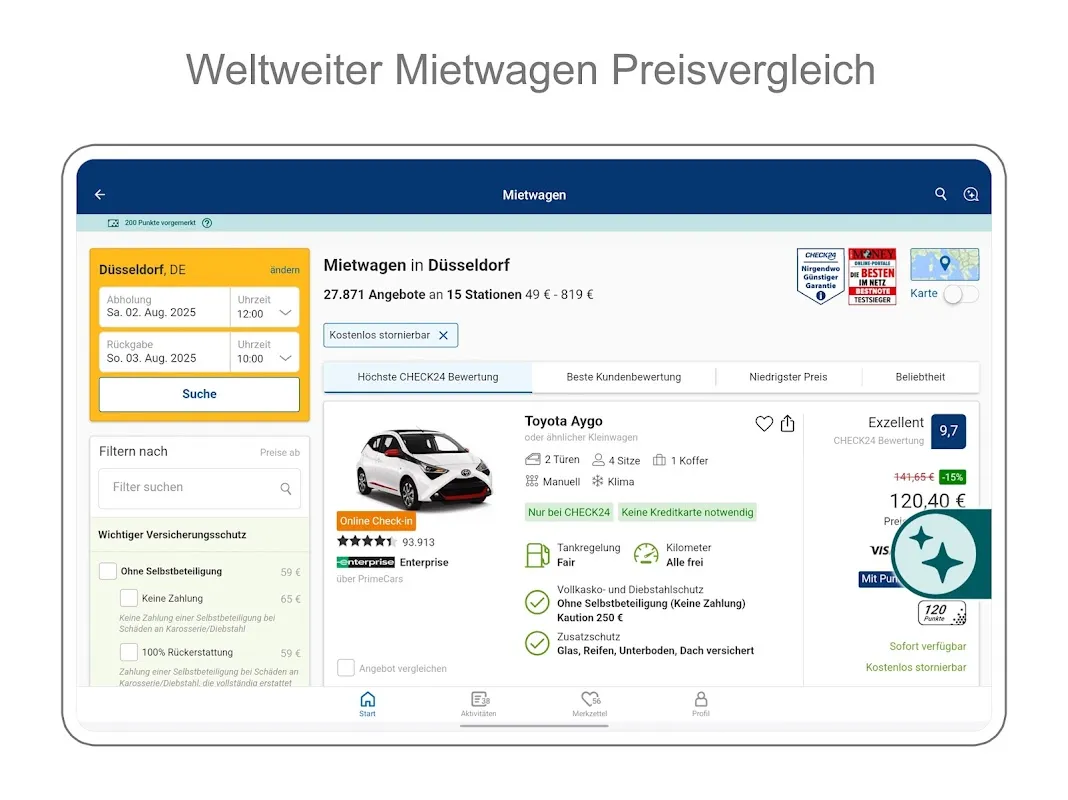Click Kostenlos stornierbar text in price panel

[916, 668]
